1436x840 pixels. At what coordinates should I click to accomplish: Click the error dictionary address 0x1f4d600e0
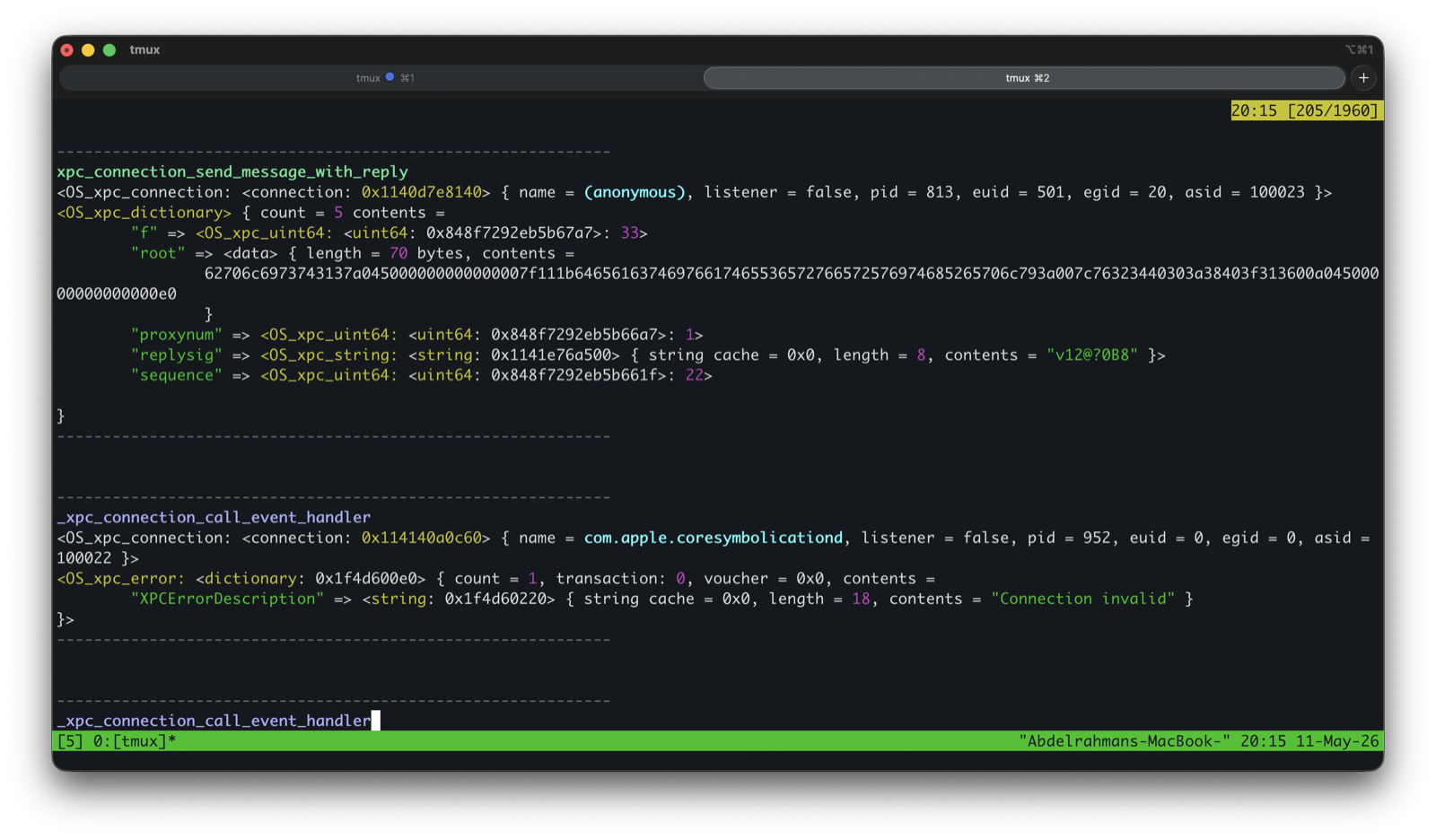click(x=366, y=579)
